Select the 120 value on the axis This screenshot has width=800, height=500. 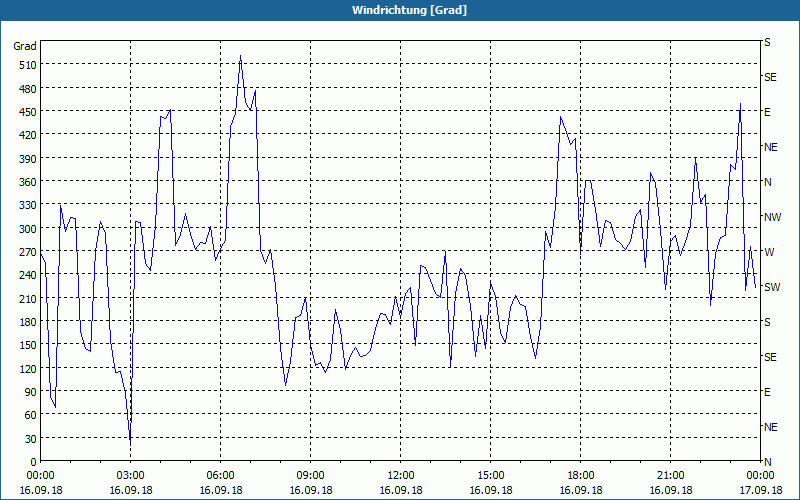29,368
